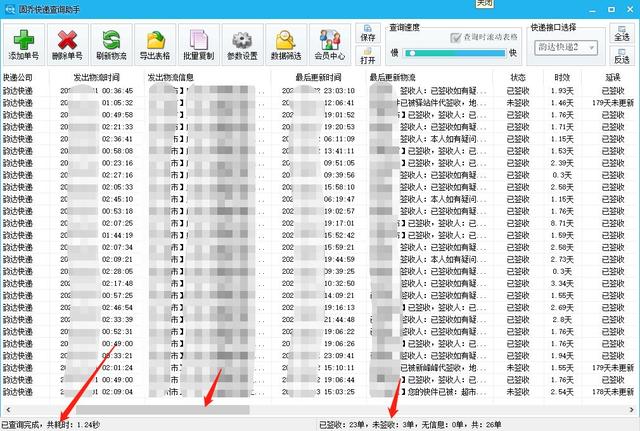Click the horizontal scrollbar thumb
Image resolution: width=640 pixels, height=431 pixels.
tap(162, 409)
